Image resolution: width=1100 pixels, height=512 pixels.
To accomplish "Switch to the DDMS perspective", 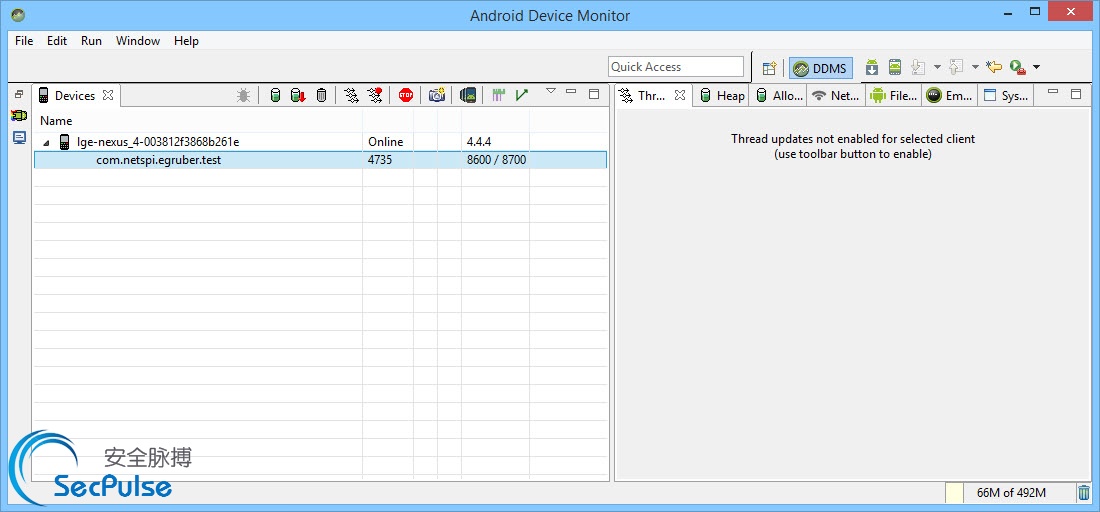I will [821, 68].
